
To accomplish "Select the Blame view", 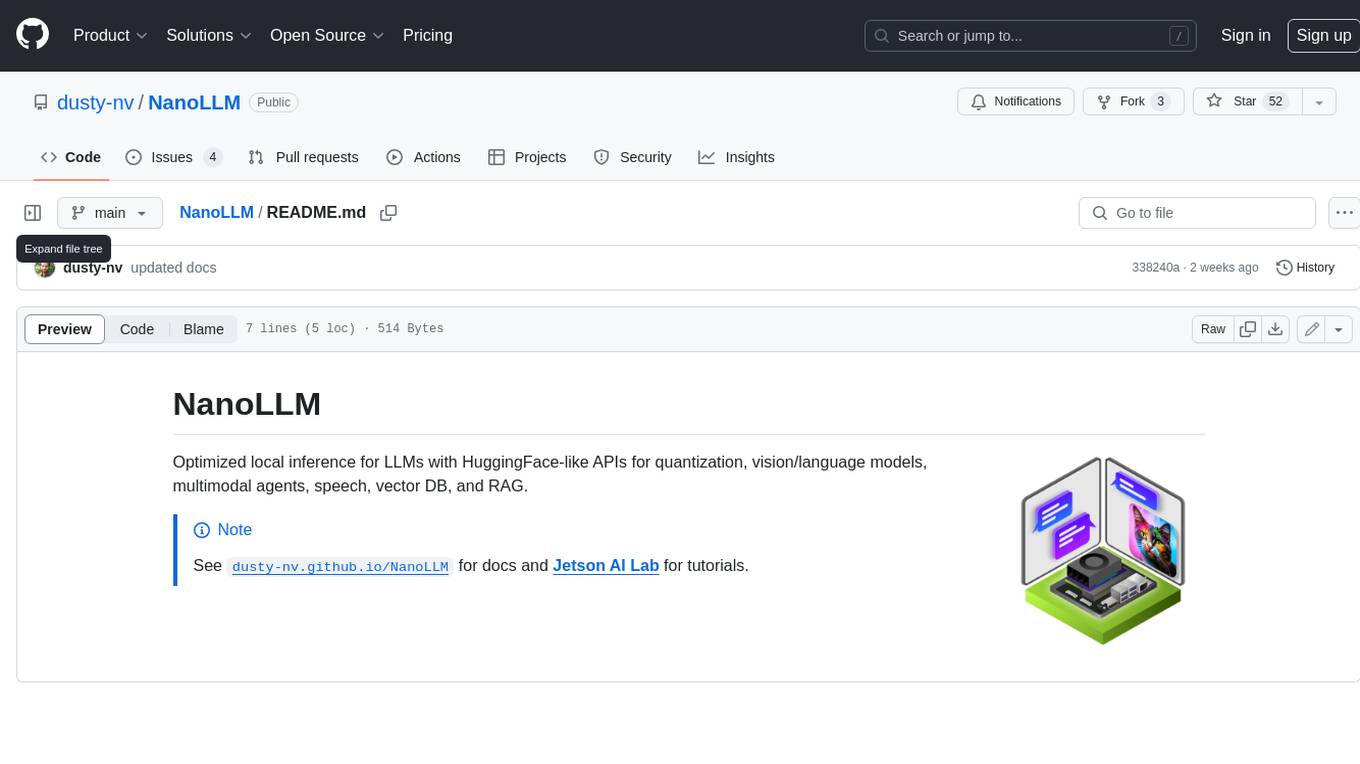I will [x=203, y=329].
